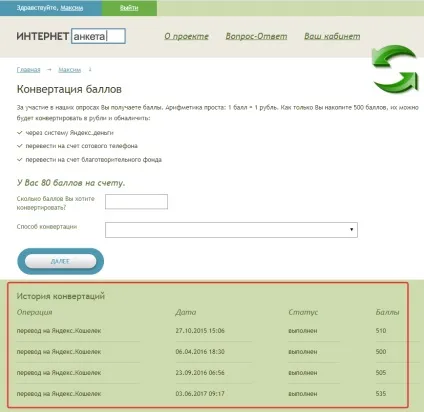424x412 pixels.
Task: Expand the Способ конвертации dropdown
Action: click(x=231, y=230)
